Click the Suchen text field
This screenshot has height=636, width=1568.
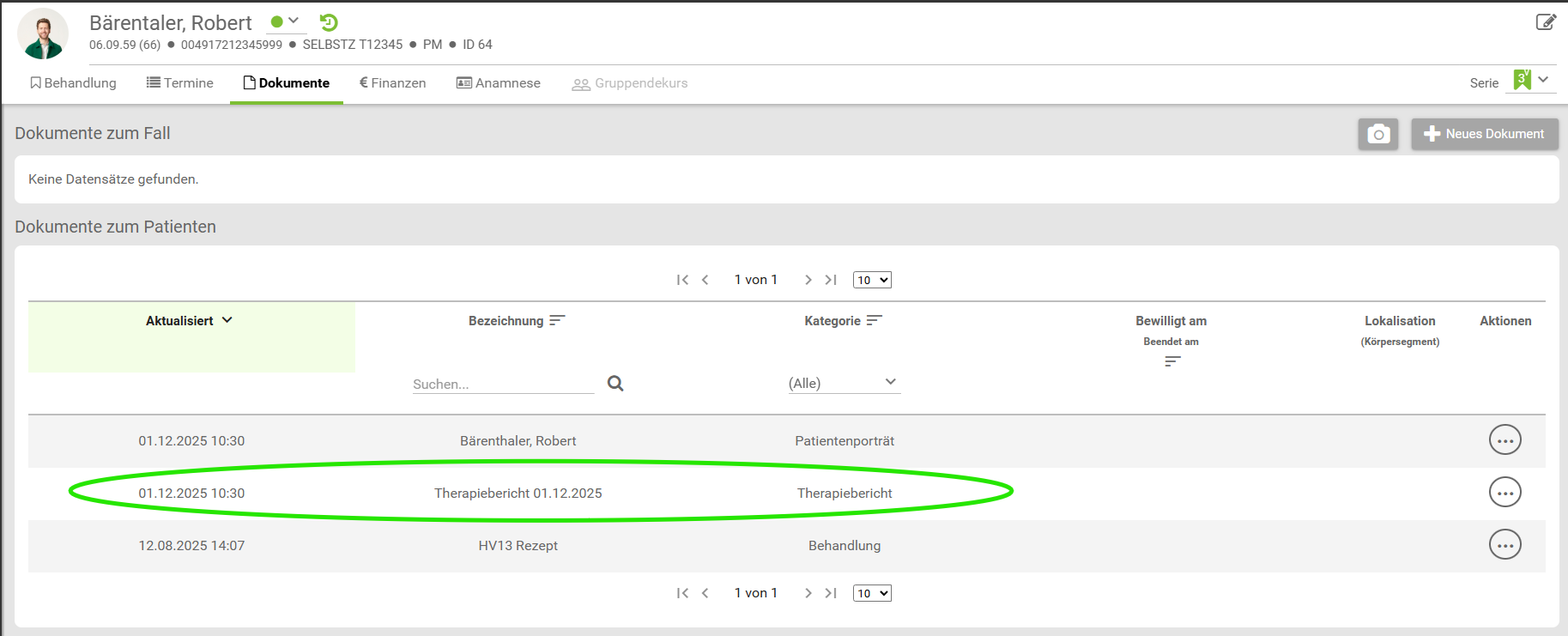click(x=503, y=384)
